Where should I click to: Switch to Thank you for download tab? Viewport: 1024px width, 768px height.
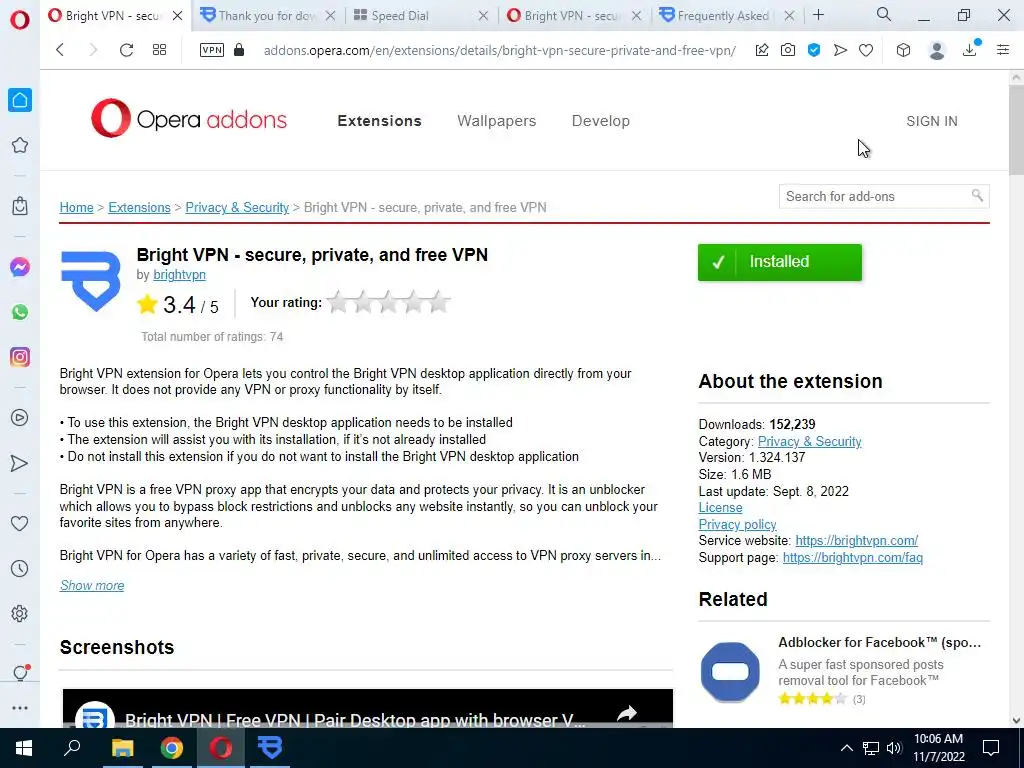259,16
